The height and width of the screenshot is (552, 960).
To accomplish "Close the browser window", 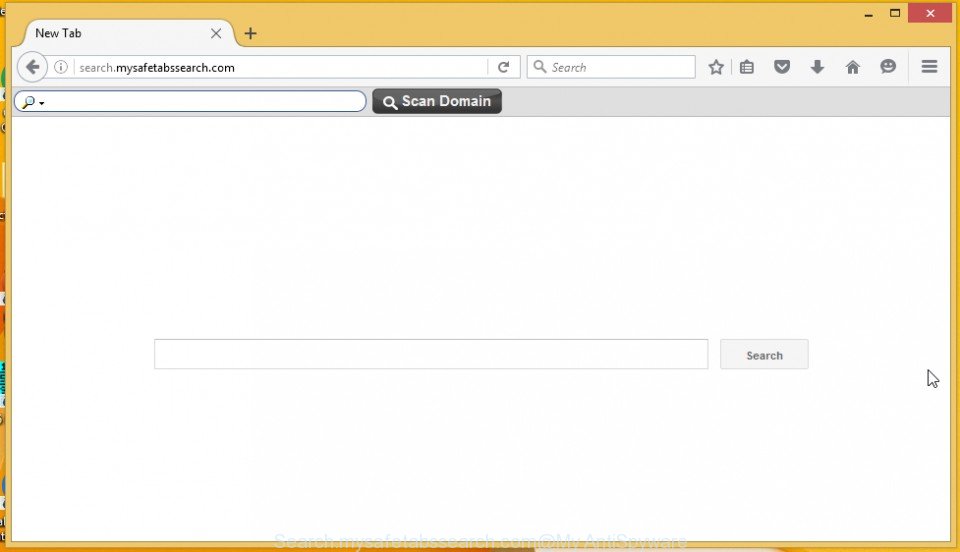I will pos(931,13).
